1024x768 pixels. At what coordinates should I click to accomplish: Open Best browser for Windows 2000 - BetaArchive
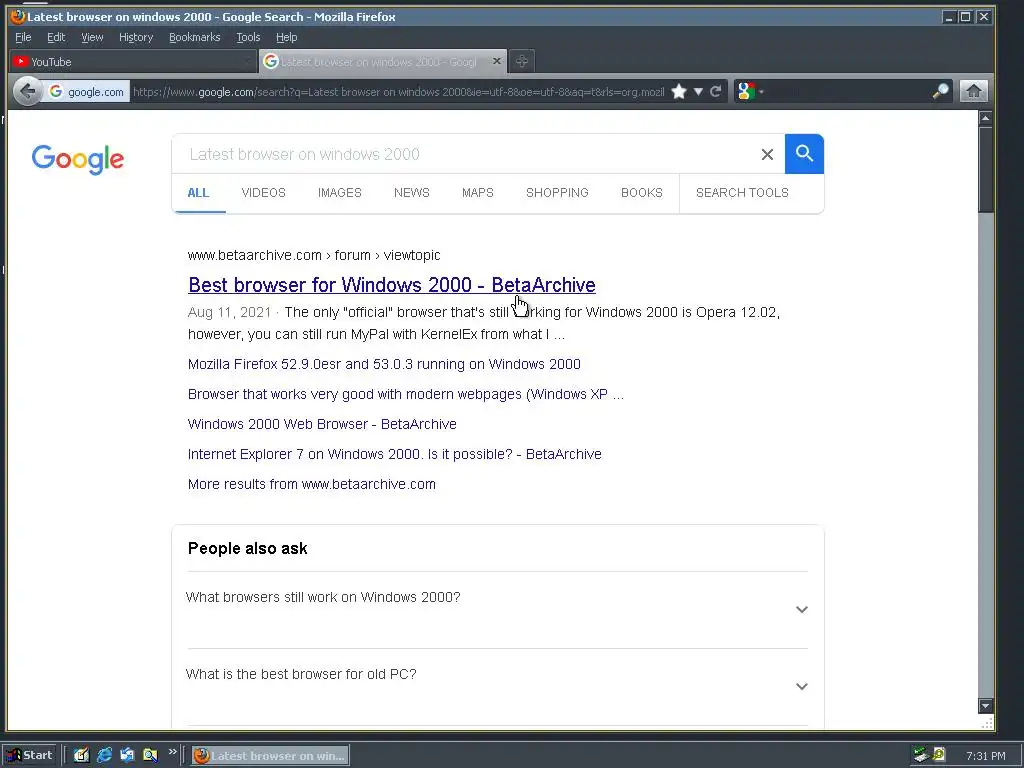(392, 285)
